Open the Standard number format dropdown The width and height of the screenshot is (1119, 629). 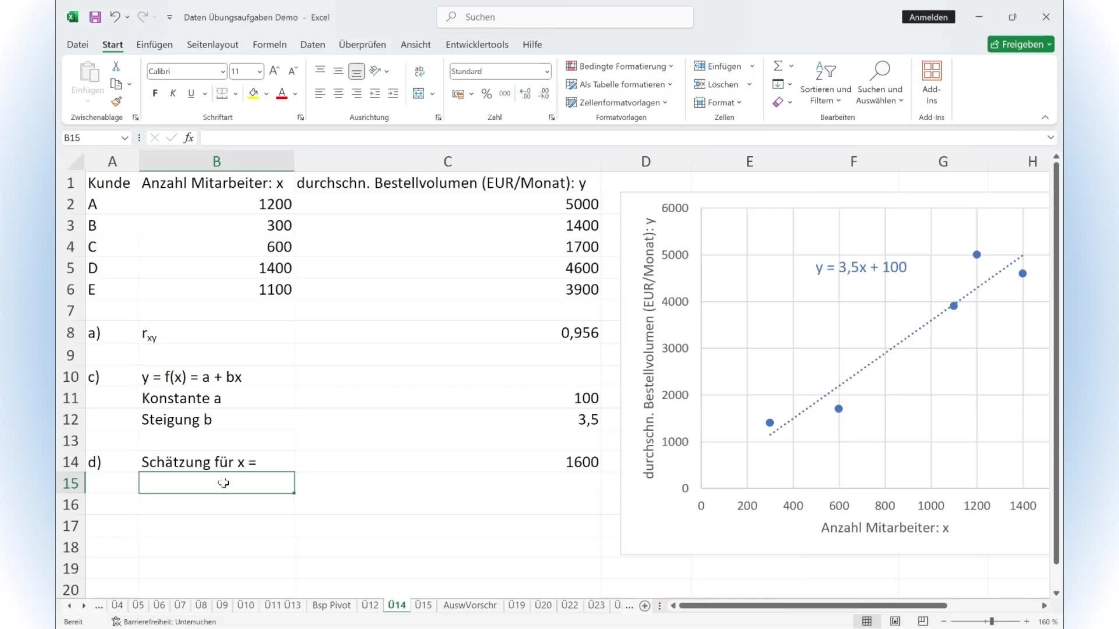pos(547,71)
